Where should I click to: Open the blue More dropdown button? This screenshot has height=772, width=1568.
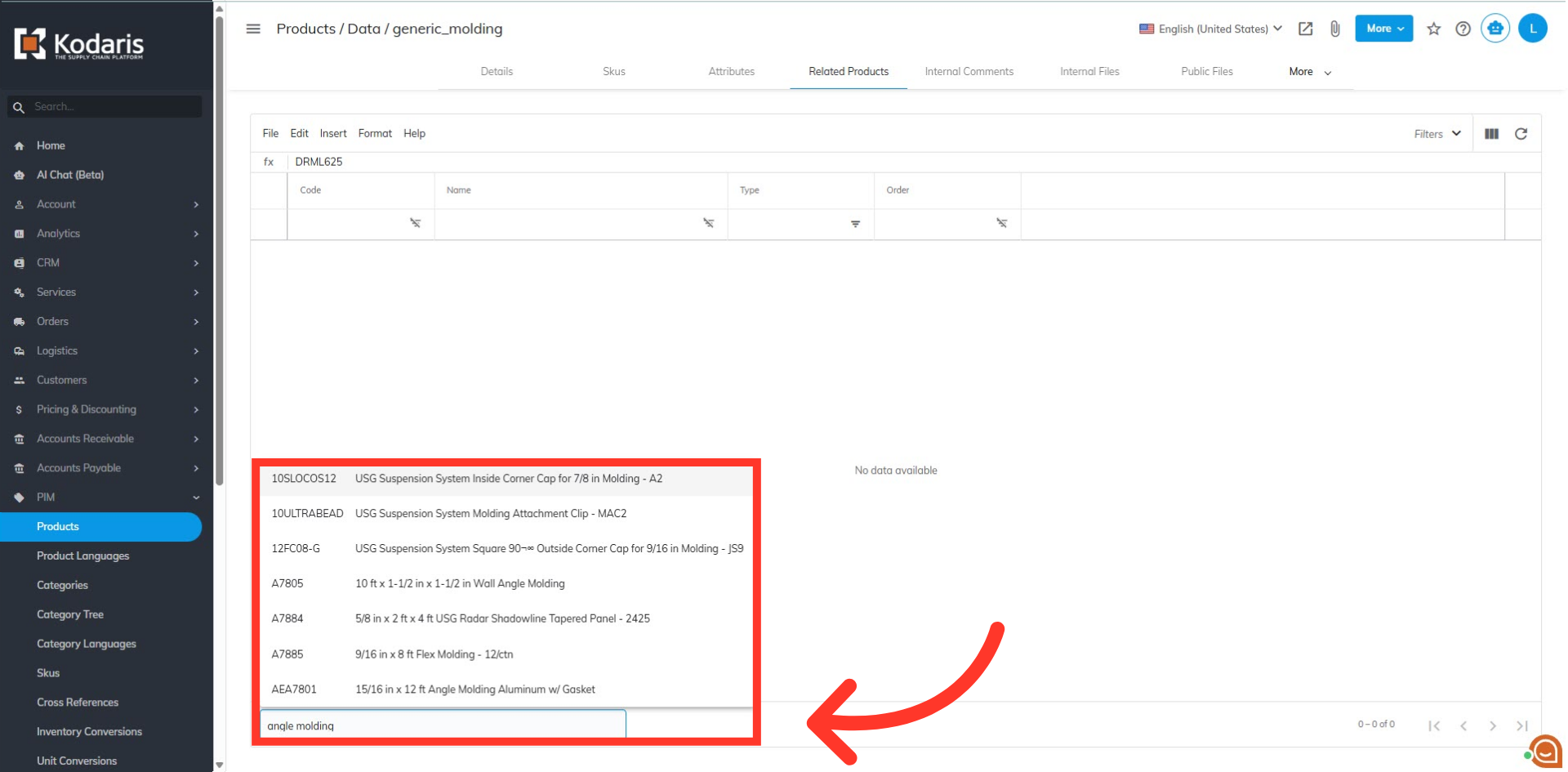(1384, 29)
